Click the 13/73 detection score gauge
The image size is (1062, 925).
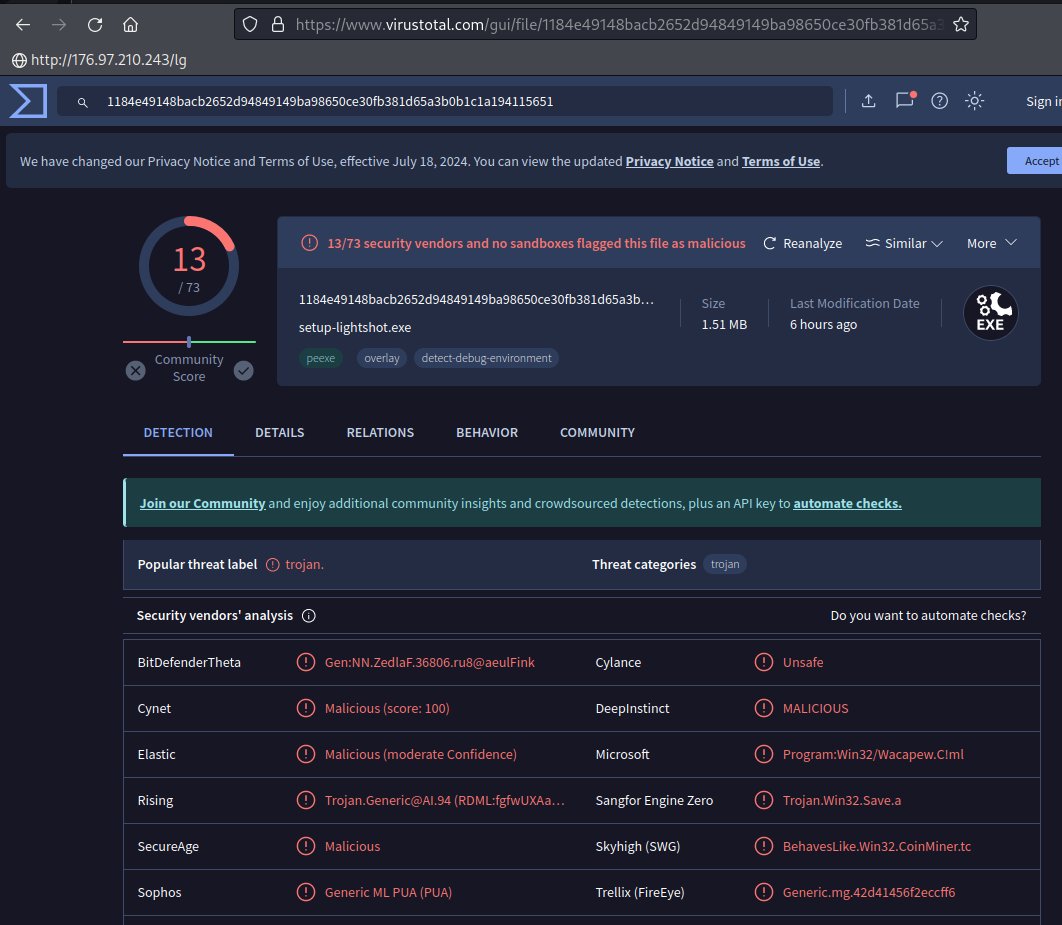189,266
